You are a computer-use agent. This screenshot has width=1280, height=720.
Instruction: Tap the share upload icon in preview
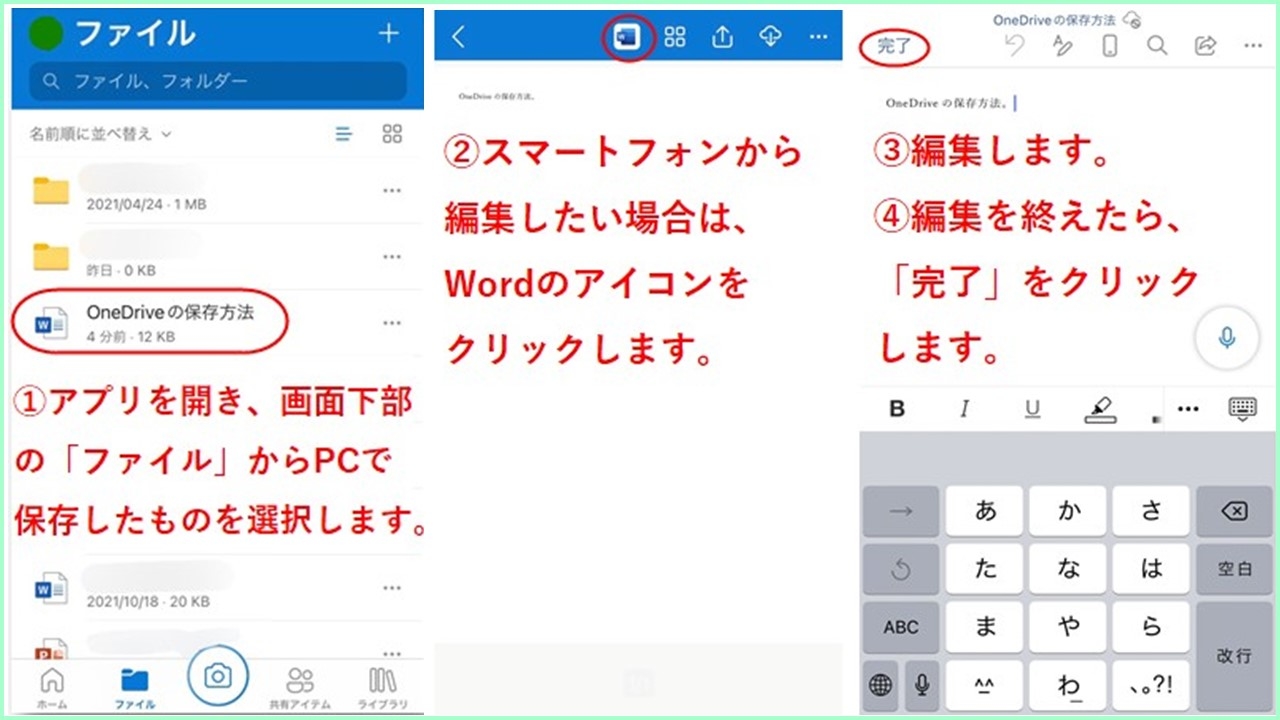[x=722, y=37]
